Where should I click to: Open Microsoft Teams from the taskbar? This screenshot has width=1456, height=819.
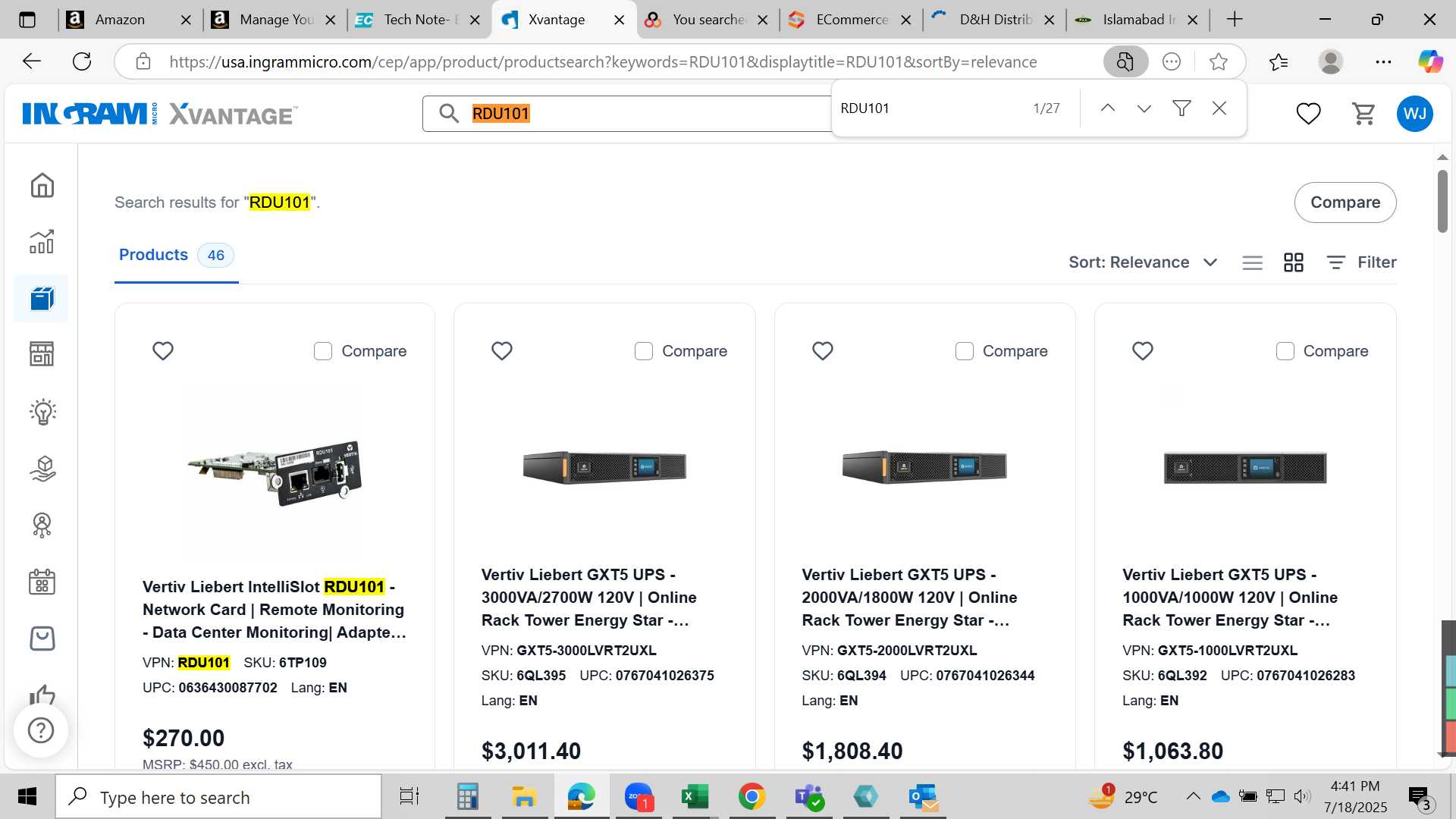[x=809, y=796]
